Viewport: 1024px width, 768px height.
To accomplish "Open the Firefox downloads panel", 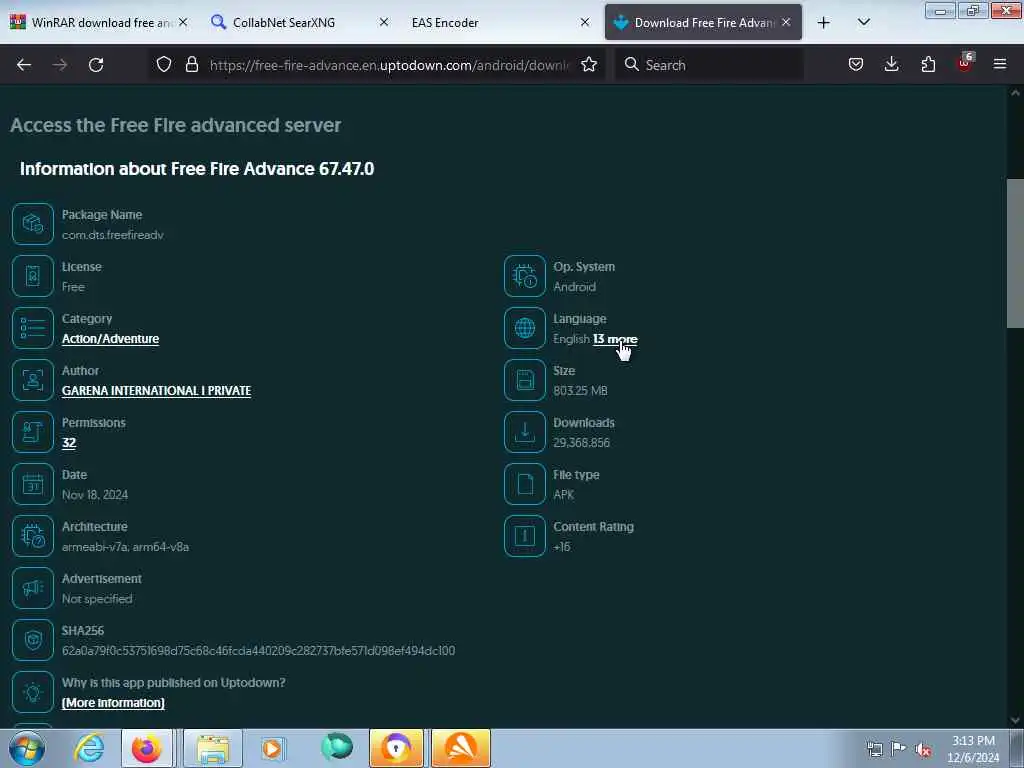I will click(x=891, y=64).
